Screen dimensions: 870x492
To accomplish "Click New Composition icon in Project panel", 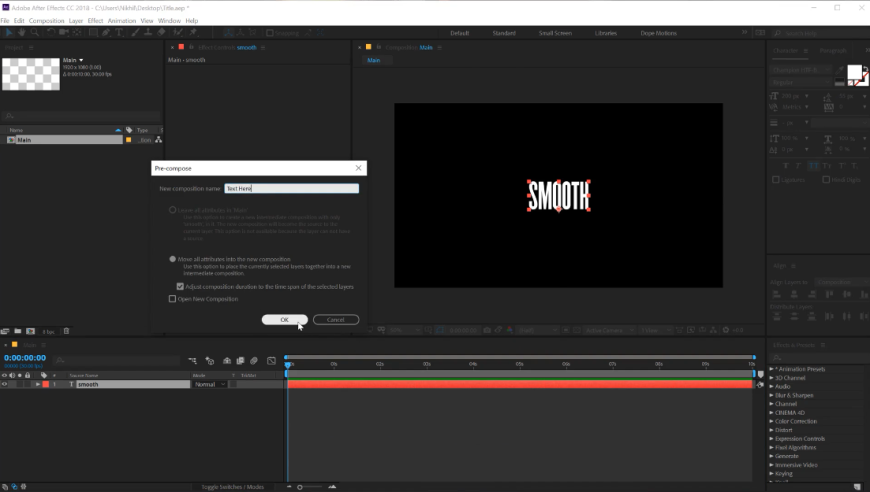I will (x=31, y=331).
